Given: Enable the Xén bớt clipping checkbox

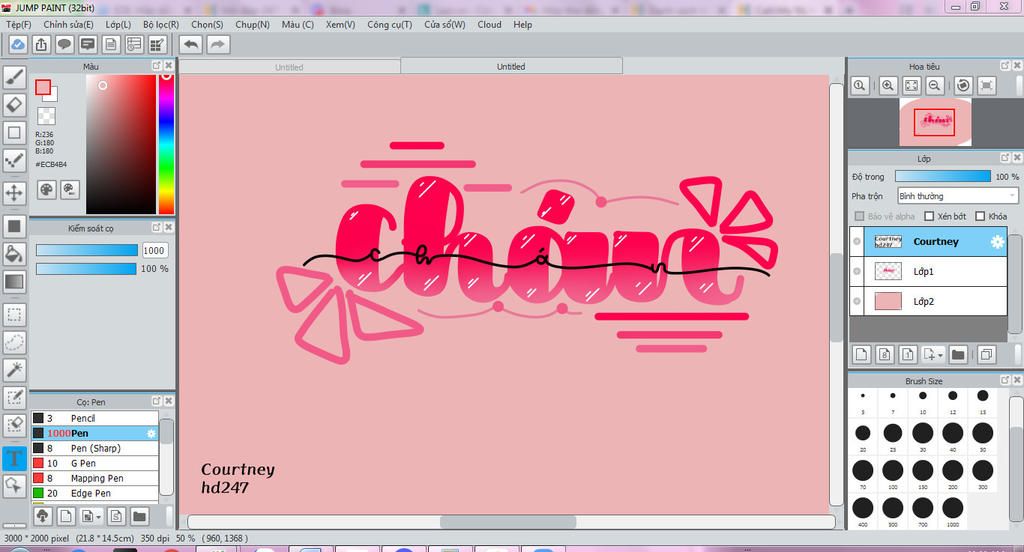Looking at the screenshot, I should click(929, 216).
